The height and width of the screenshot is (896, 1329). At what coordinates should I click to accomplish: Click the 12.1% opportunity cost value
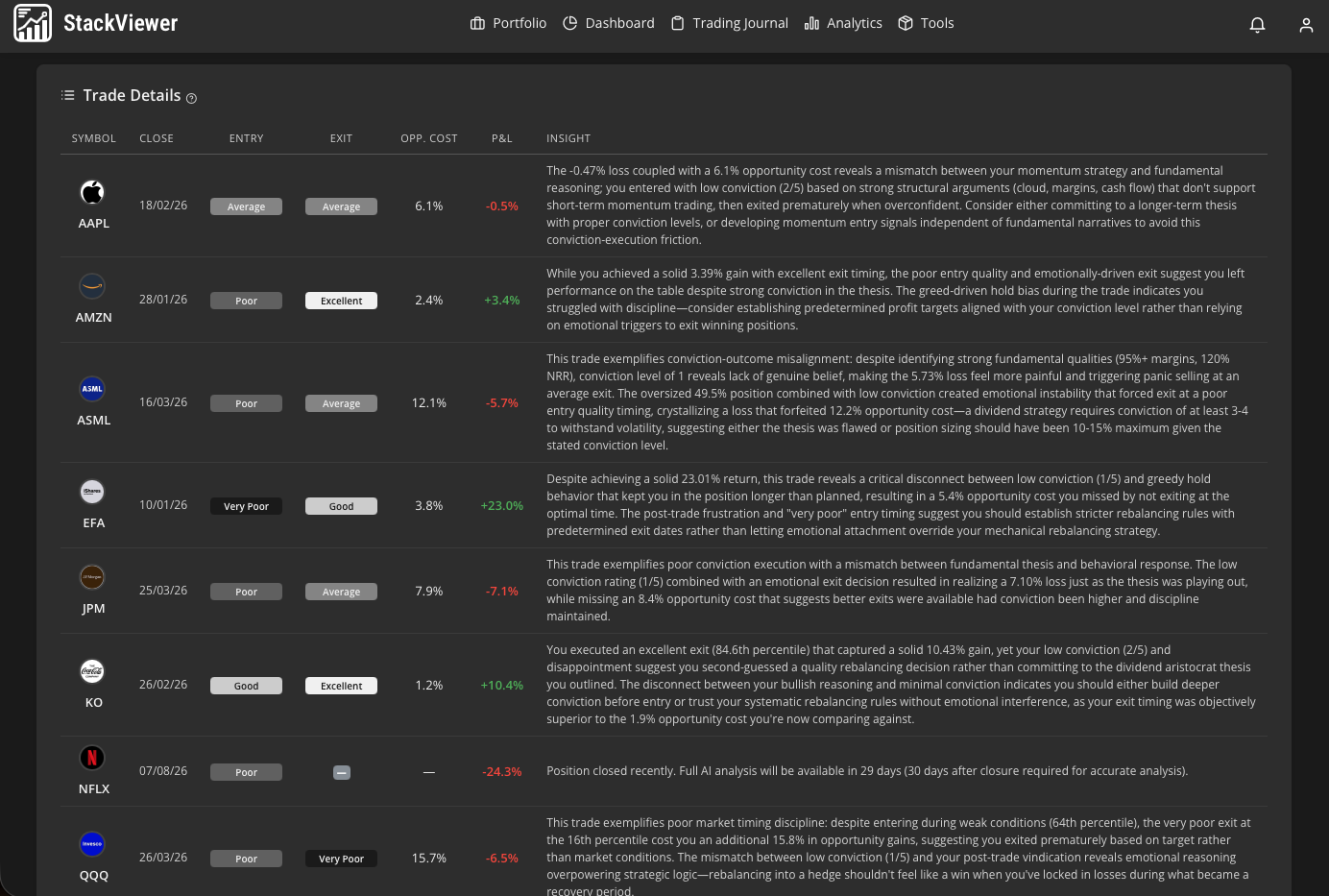[x=429, y=402]
